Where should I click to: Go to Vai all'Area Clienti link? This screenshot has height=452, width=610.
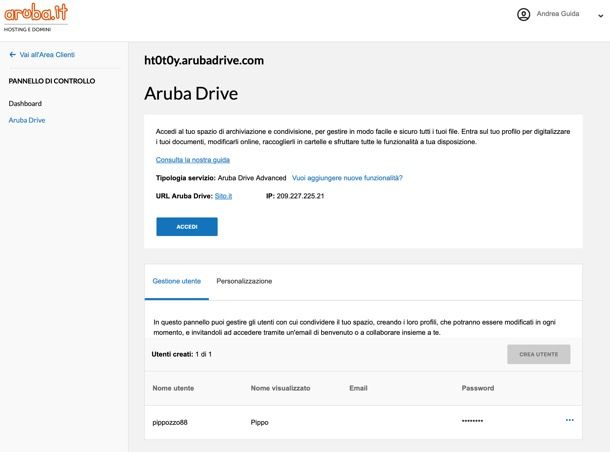coord(47,55)
